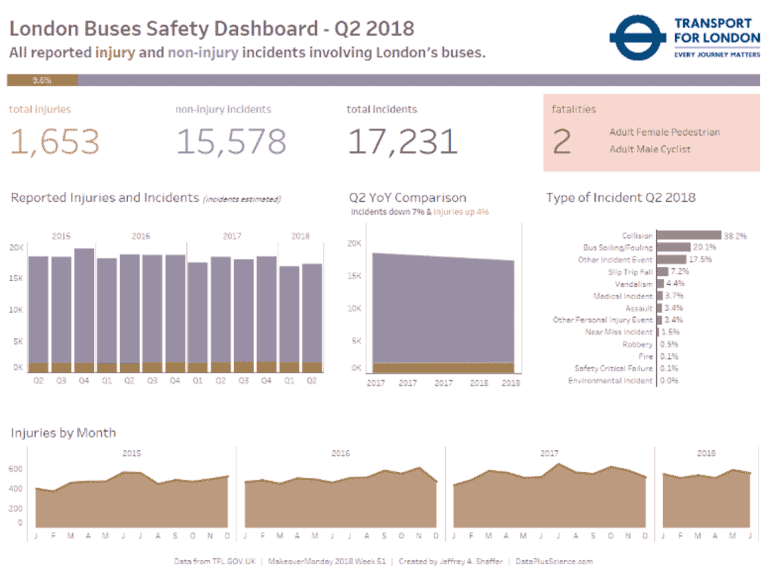Open the DataPlusScience.com footer link

tap(554, 561)
